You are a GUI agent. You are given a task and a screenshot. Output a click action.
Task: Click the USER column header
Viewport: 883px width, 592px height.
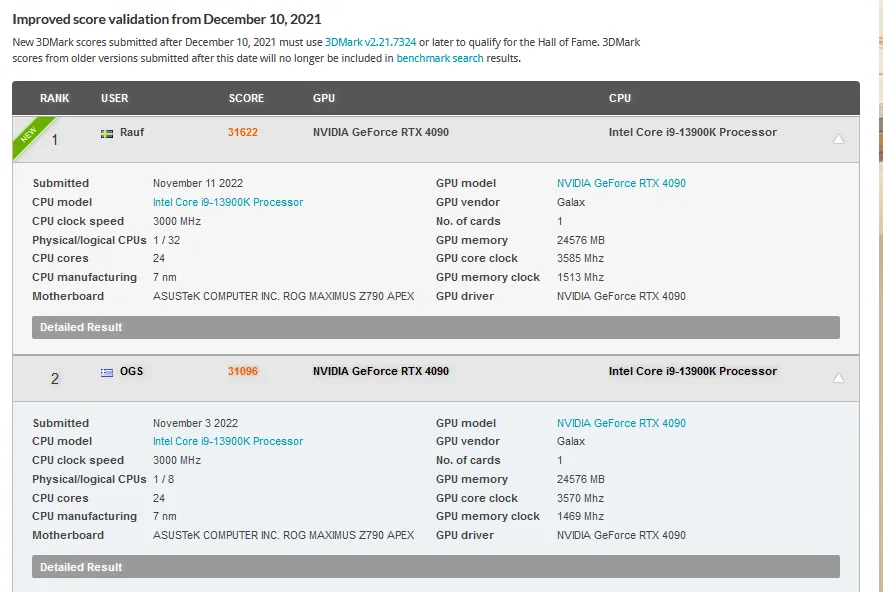(115, 98)
